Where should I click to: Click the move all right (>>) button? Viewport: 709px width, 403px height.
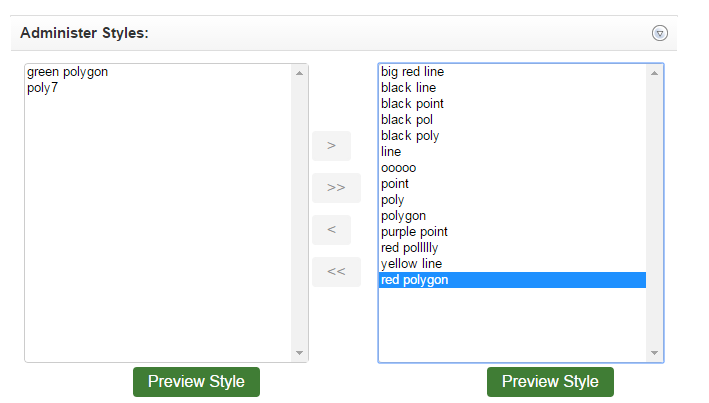tap(335, 188)
